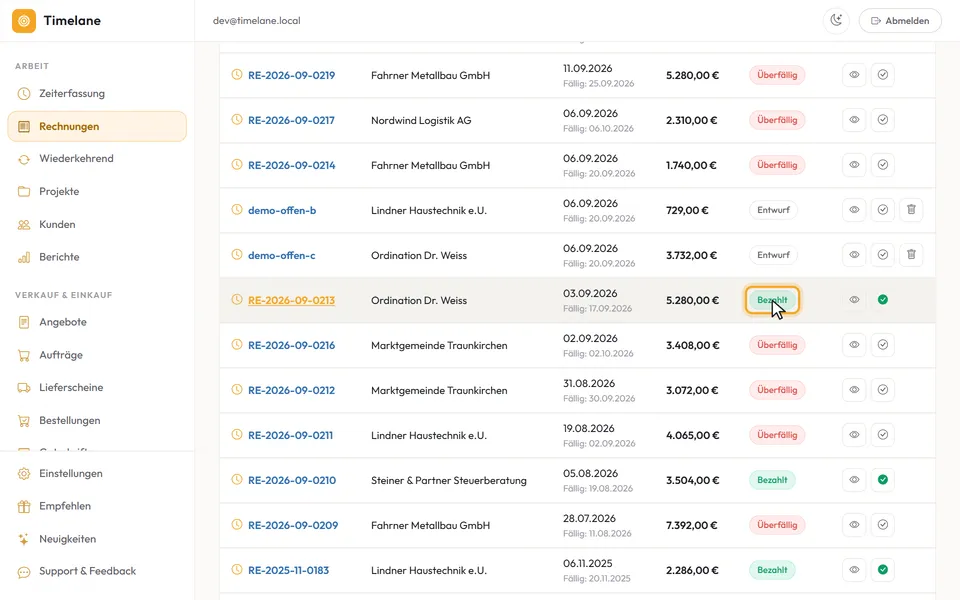Viewport: 960px width, 600px height.
Task: Unmark RE-2026-09-0213 paid checkmark
Action: coord(883,299)
